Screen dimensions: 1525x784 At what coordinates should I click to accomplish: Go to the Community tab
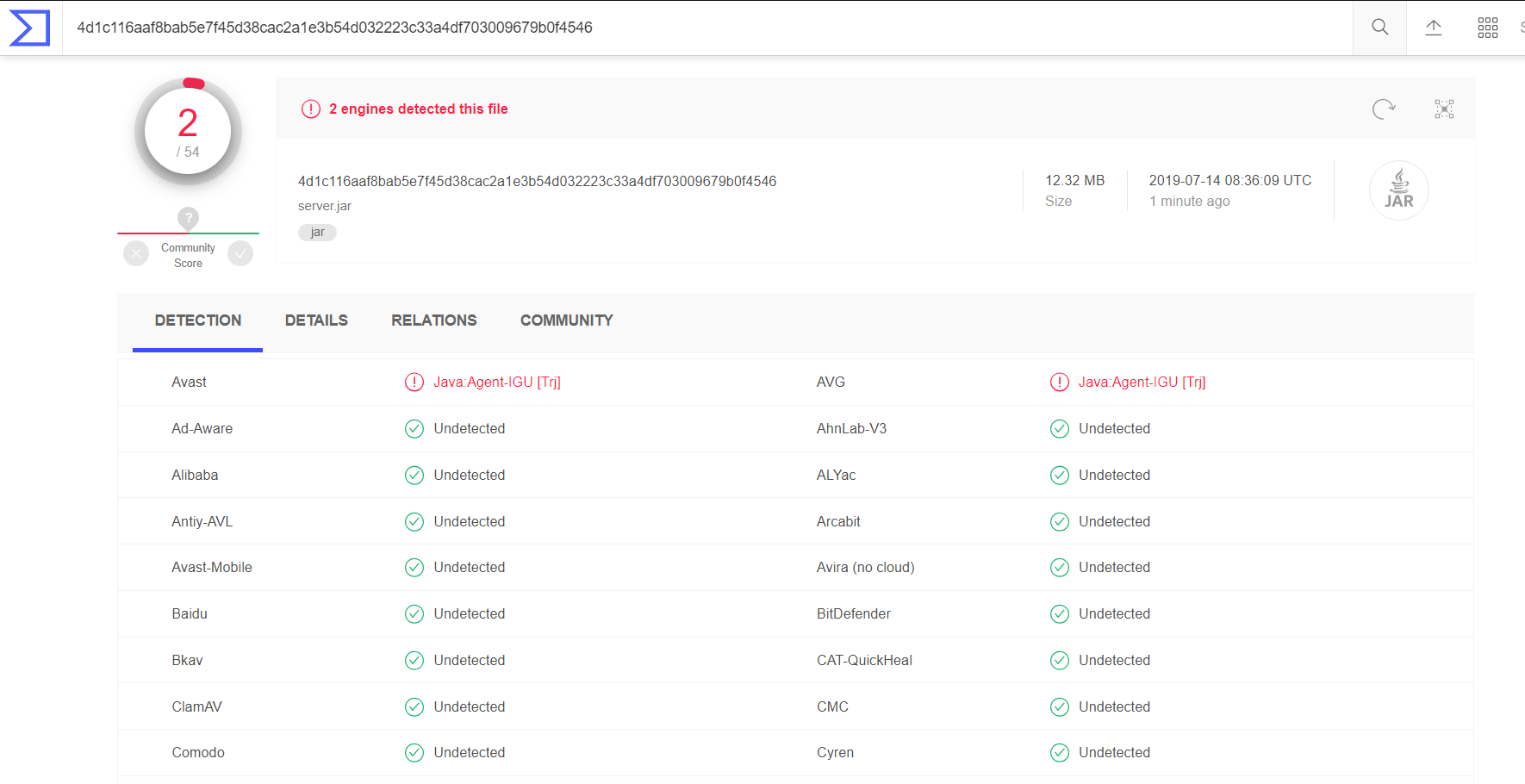click(566, 320)
